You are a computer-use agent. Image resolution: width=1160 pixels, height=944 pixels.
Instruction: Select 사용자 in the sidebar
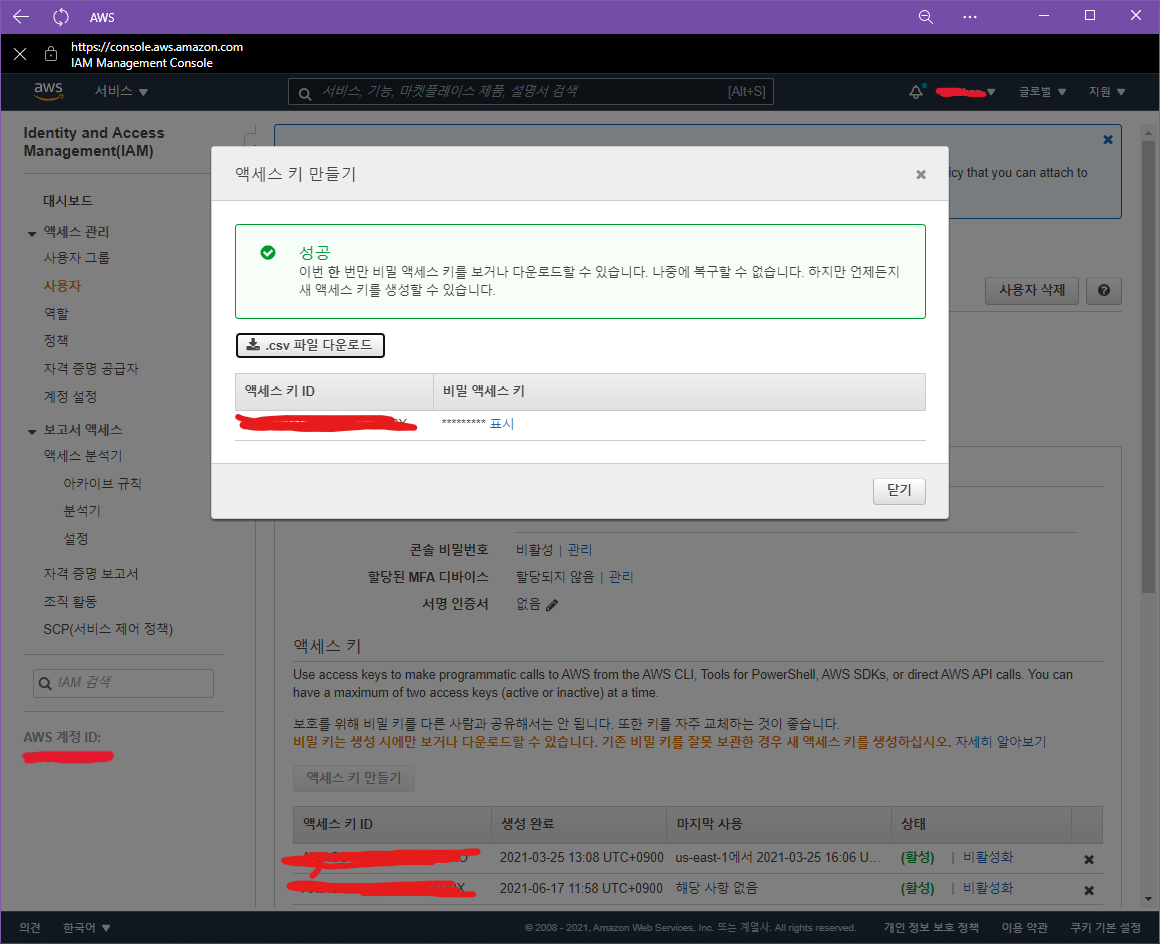coord(62,286)
